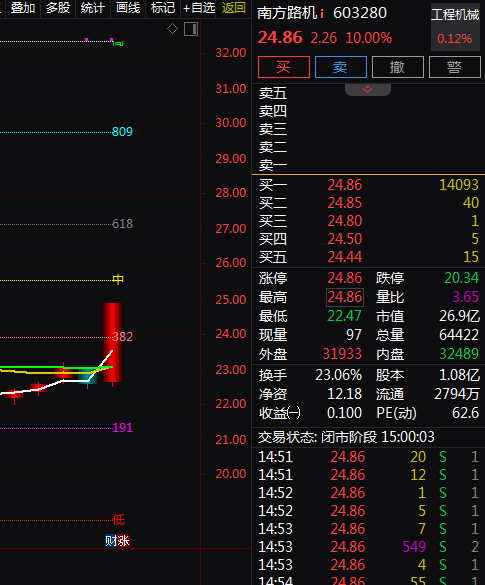
Task: Click the 撤 cancel order button
Action: point(398,67)
